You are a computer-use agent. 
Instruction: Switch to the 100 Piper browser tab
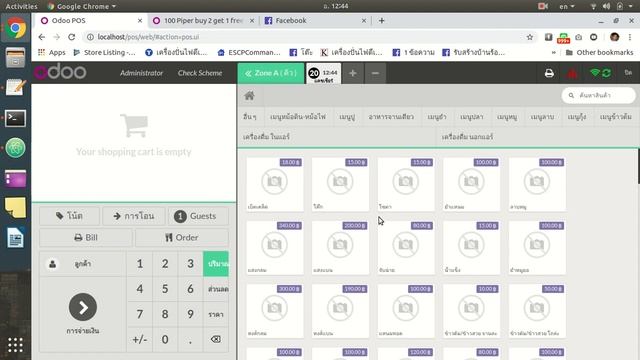point(203,20)
